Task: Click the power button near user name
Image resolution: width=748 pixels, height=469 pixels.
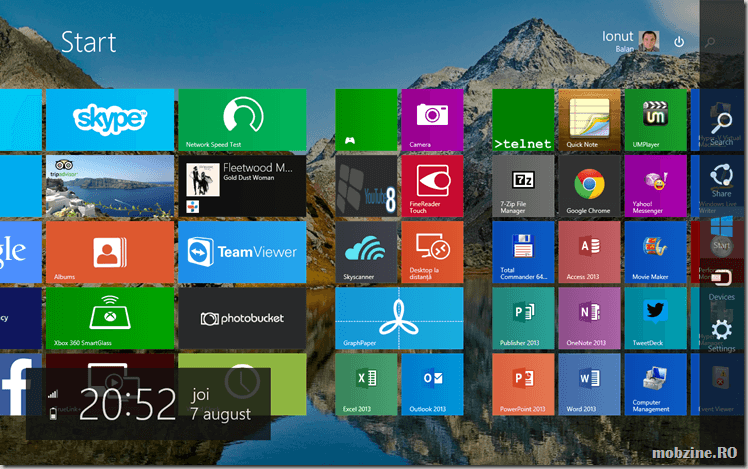Action: click(x=679, y=42)
